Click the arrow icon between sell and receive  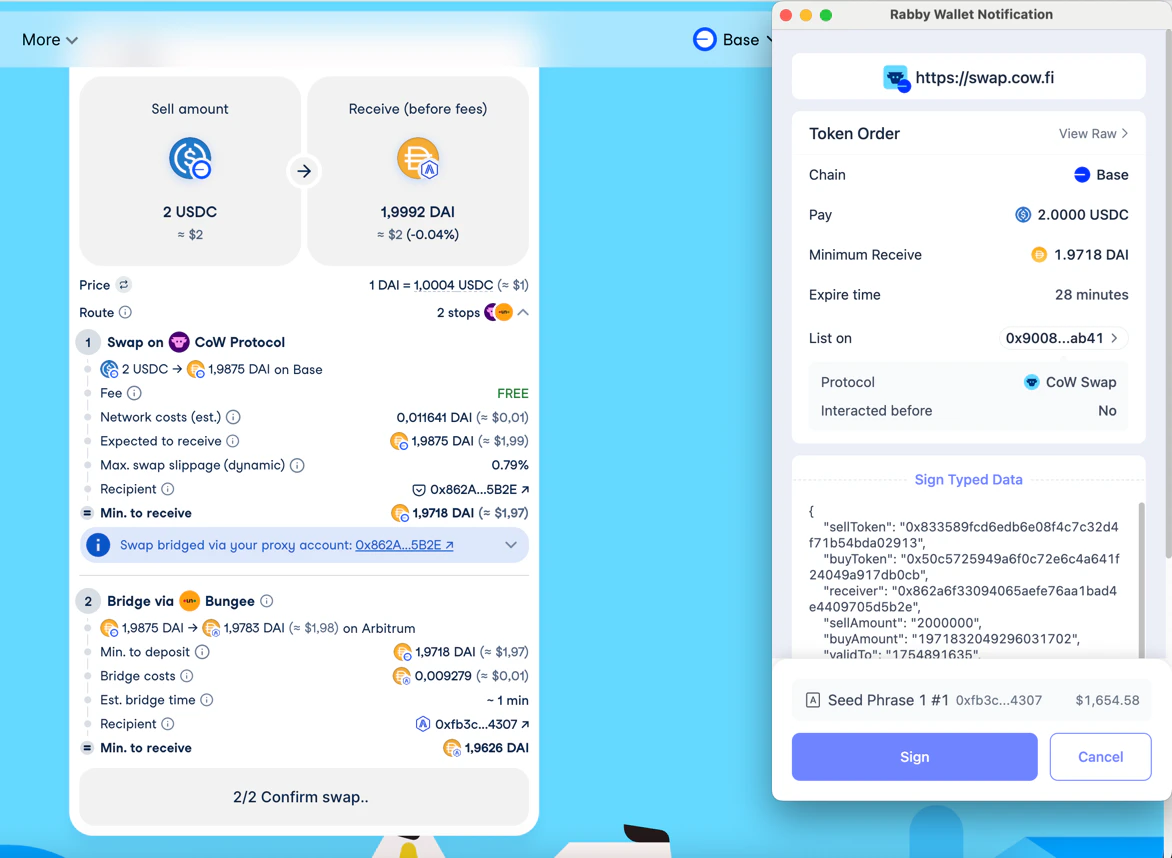click(303, 171)
